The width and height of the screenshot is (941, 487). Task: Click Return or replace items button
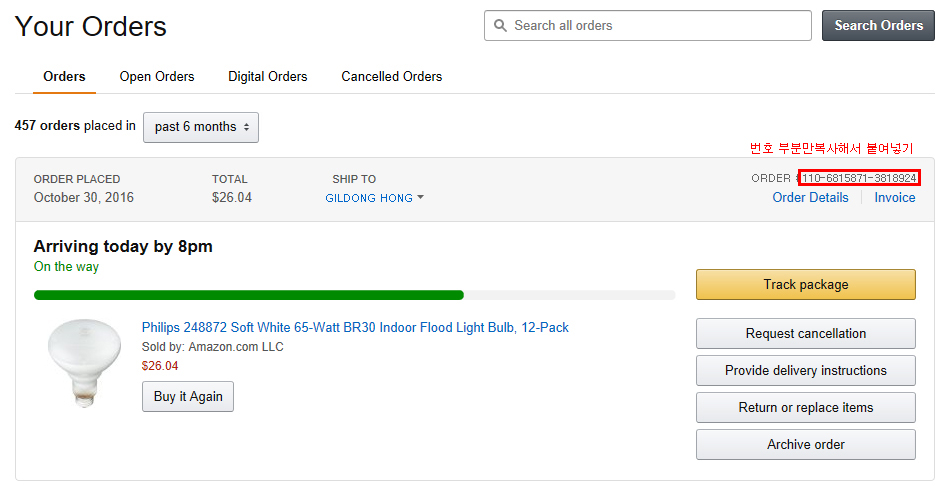coord(805,407)
